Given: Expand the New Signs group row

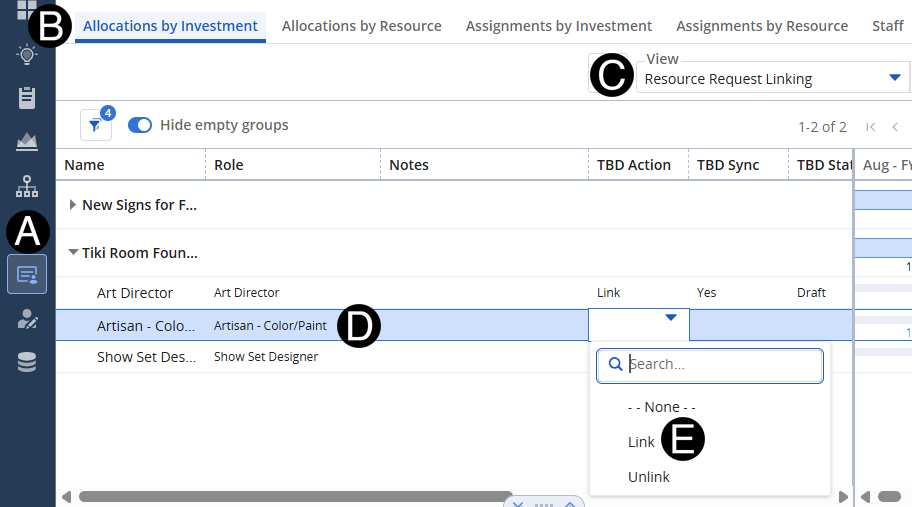Looking at the screenshot, I should 73,205.
